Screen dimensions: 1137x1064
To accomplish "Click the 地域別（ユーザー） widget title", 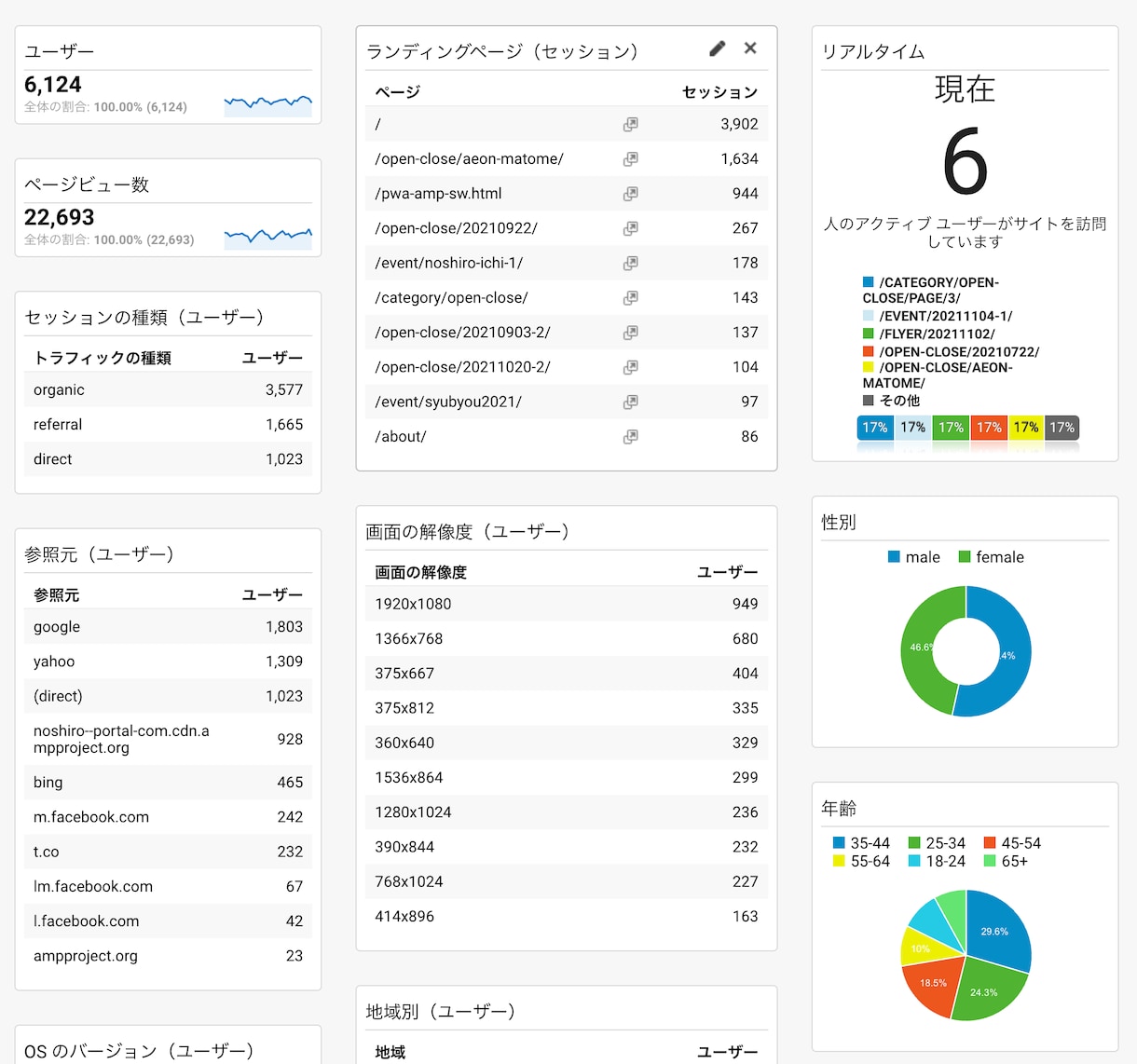I will point(440,1012).
